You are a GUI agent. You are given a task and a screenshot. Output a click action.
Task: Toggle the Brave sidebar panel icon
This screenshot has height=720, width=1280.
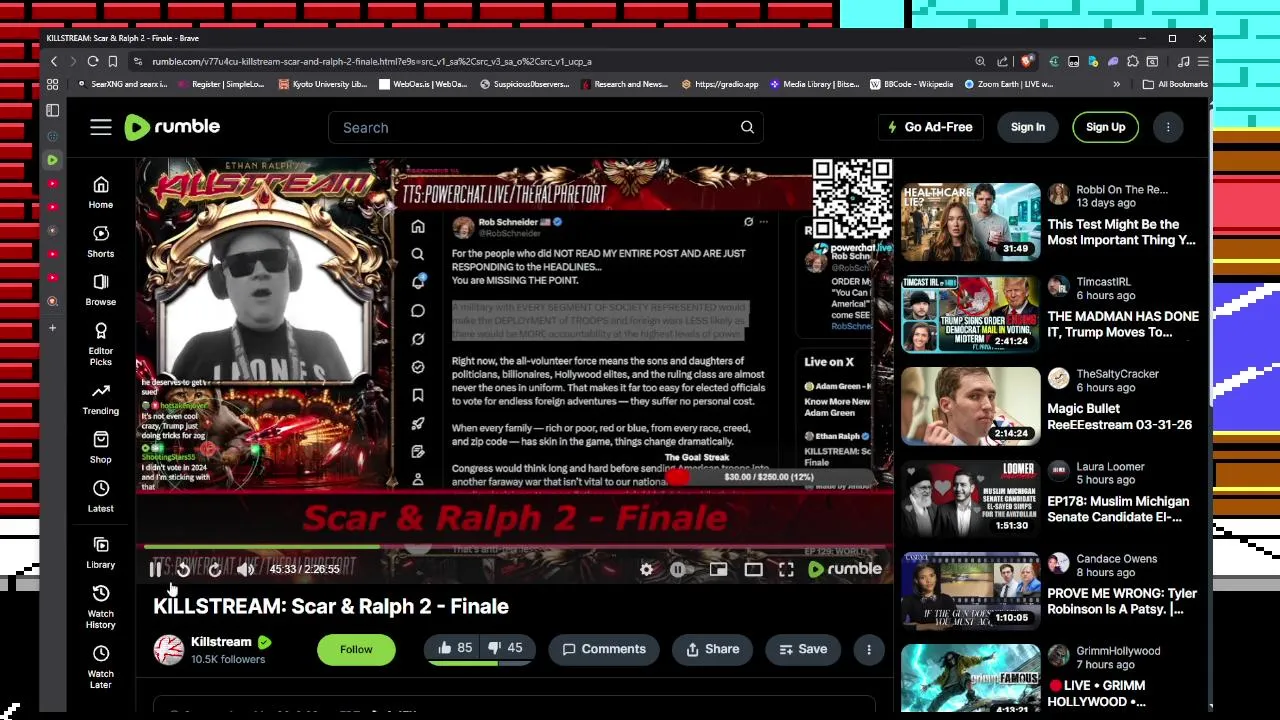pyautogui.click(x=53, y=110)
